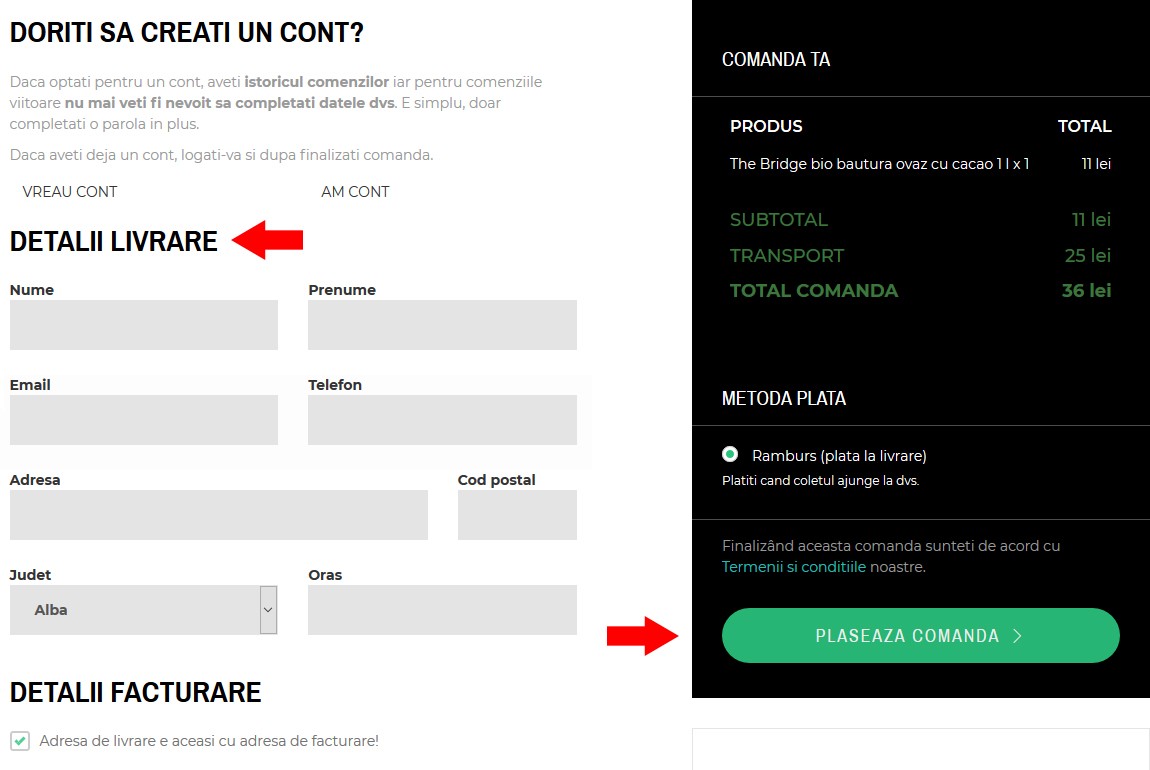Click the Nume input field
This screenshot has height=770, width=1150.
click(144, 325)
